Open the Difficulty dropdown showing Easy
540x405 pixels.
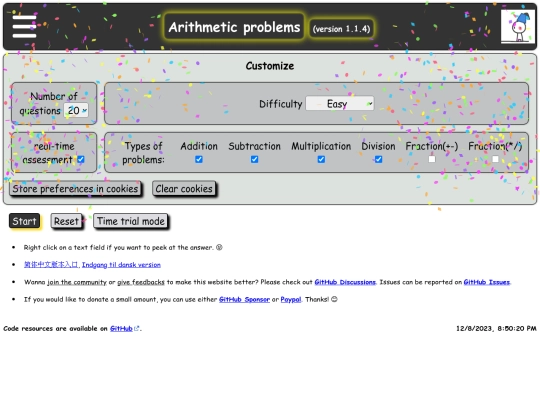(340, 104)
